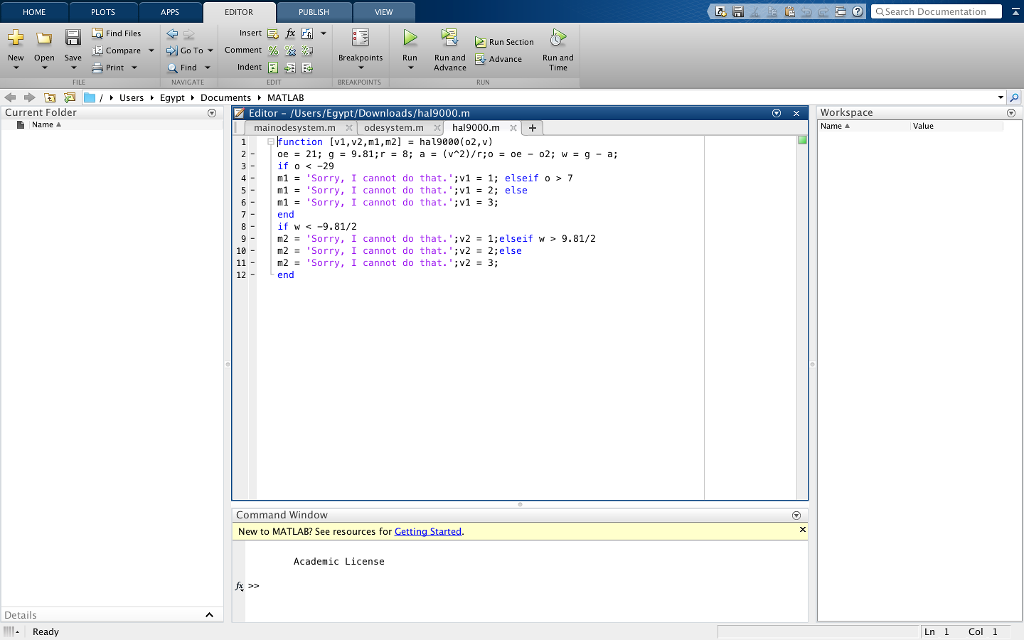1024x640 pixels.
Task: Click Paste icon in quick access toolbar
Action: point(789,11)
